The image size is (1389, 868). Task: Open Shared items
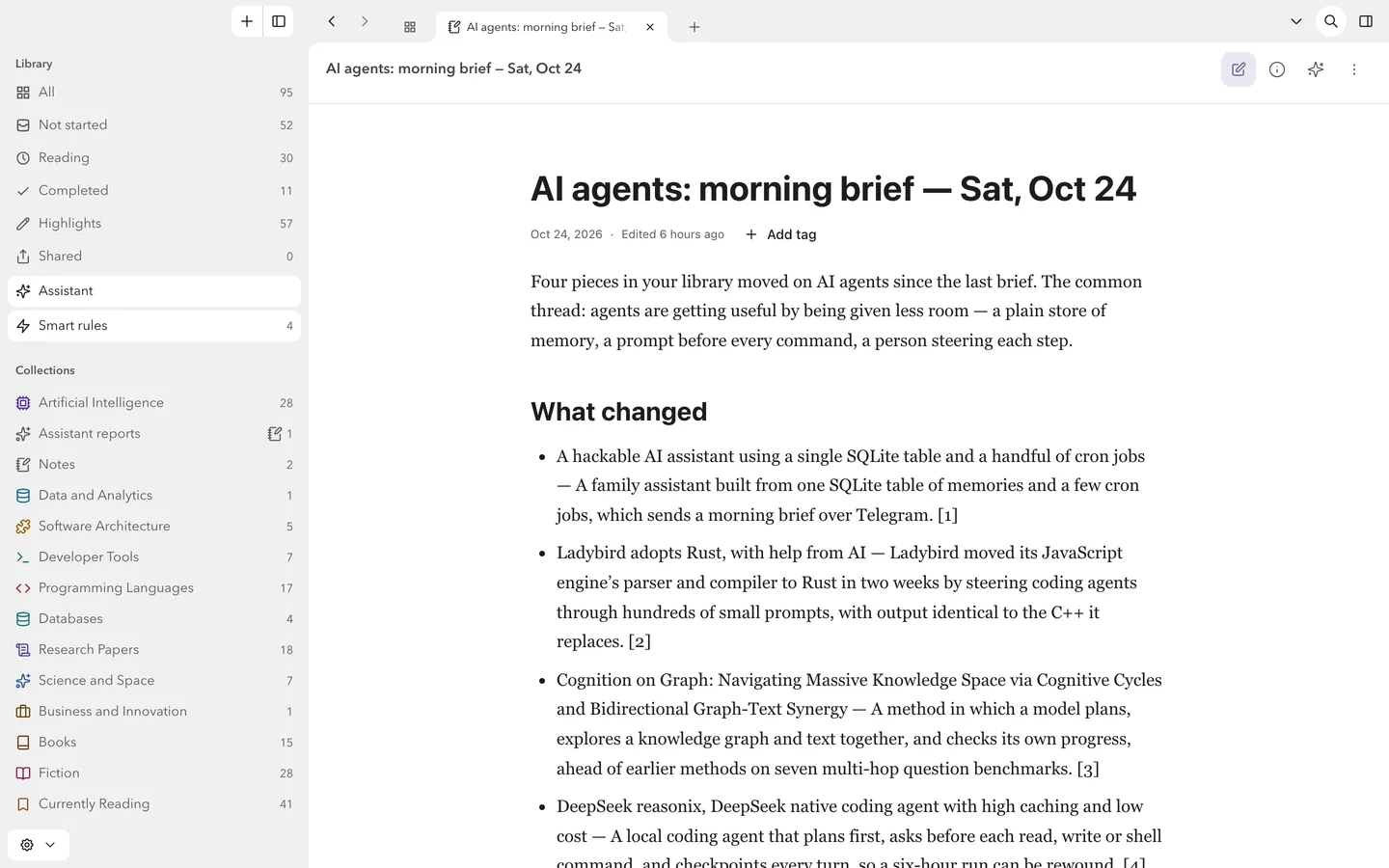point(154,257)
